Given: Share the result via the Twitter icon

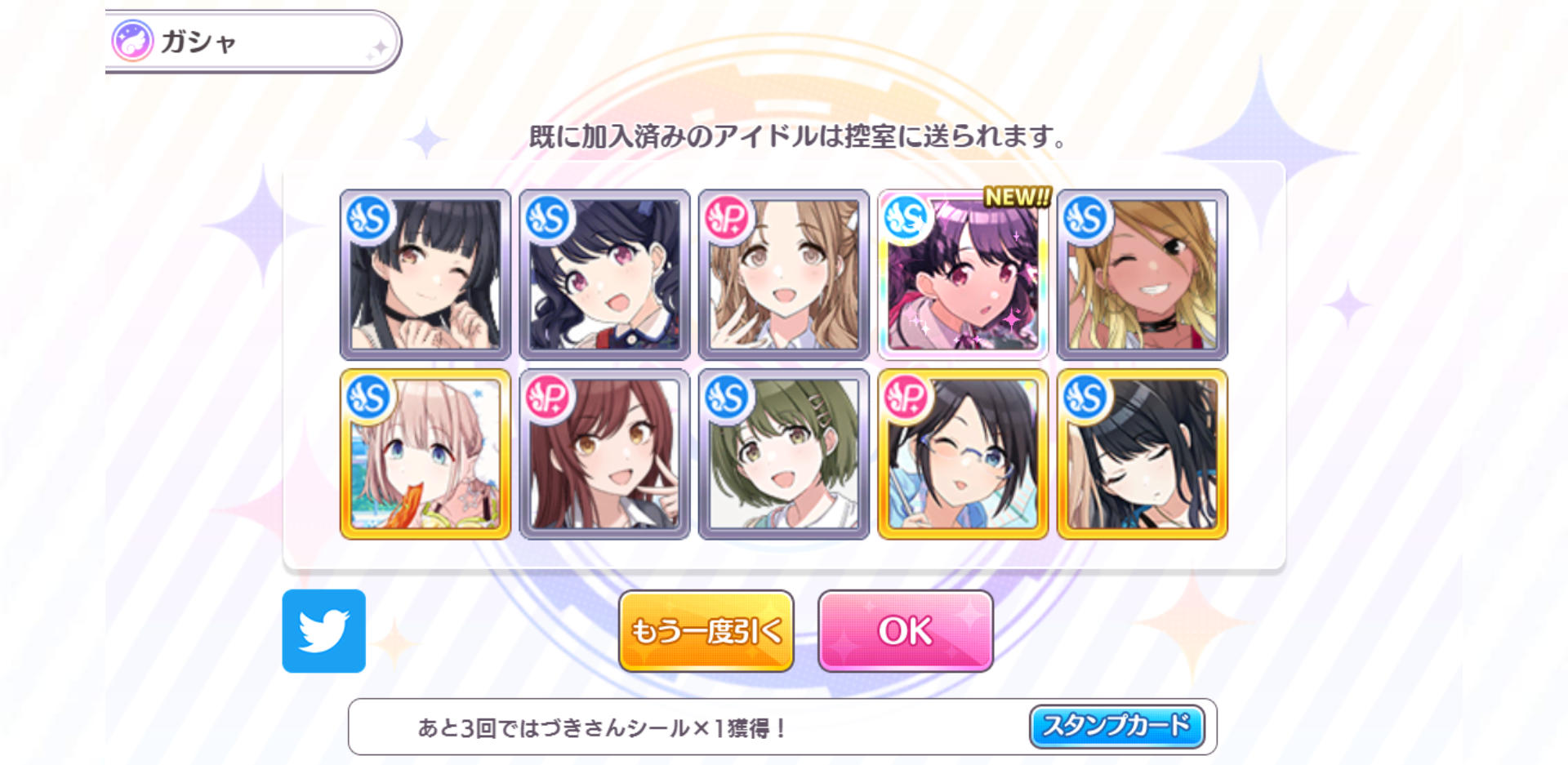Looking at the screenshot, I should [323, 630].
